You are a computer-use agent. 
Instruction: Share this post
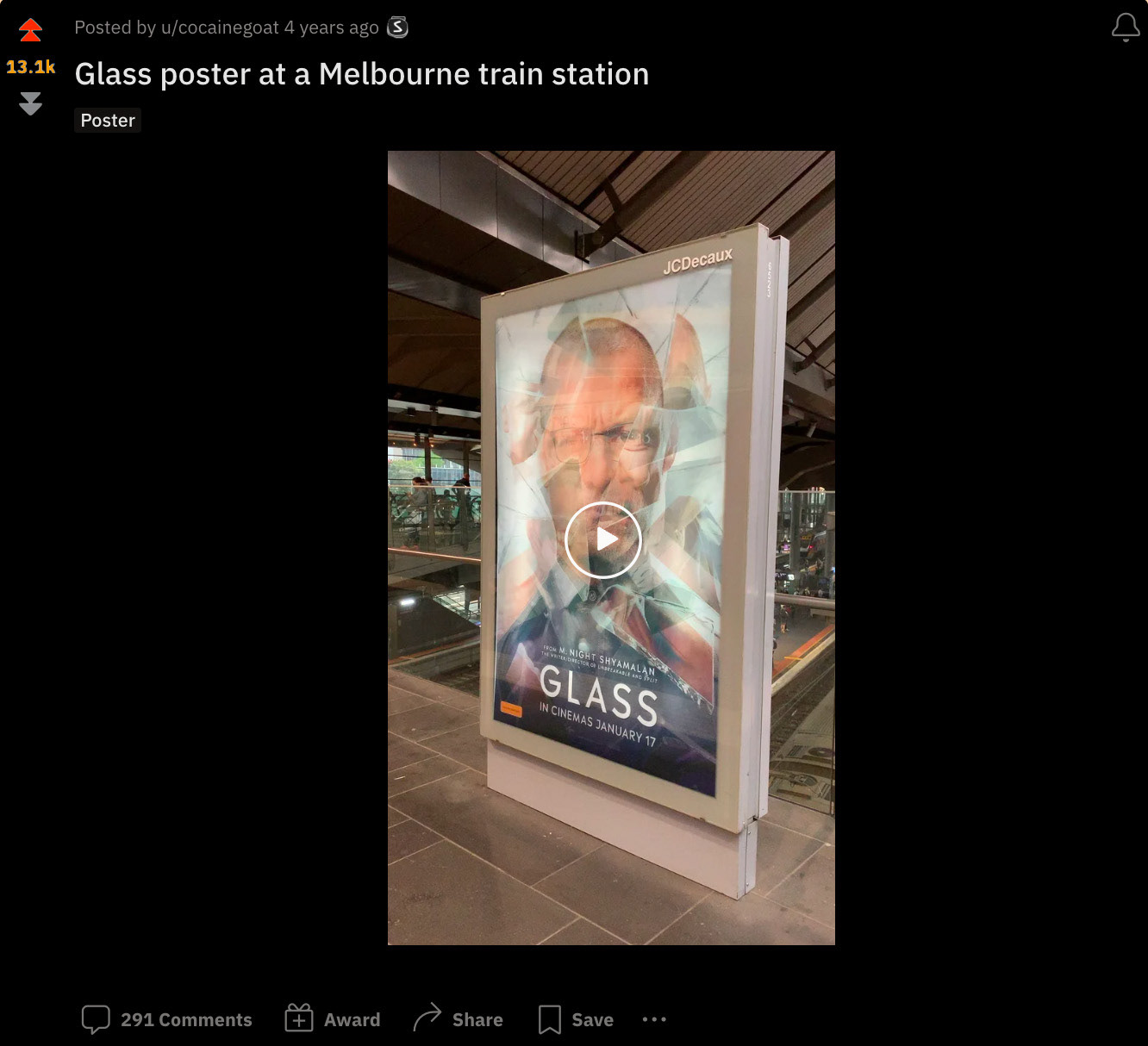(459, 1019)
